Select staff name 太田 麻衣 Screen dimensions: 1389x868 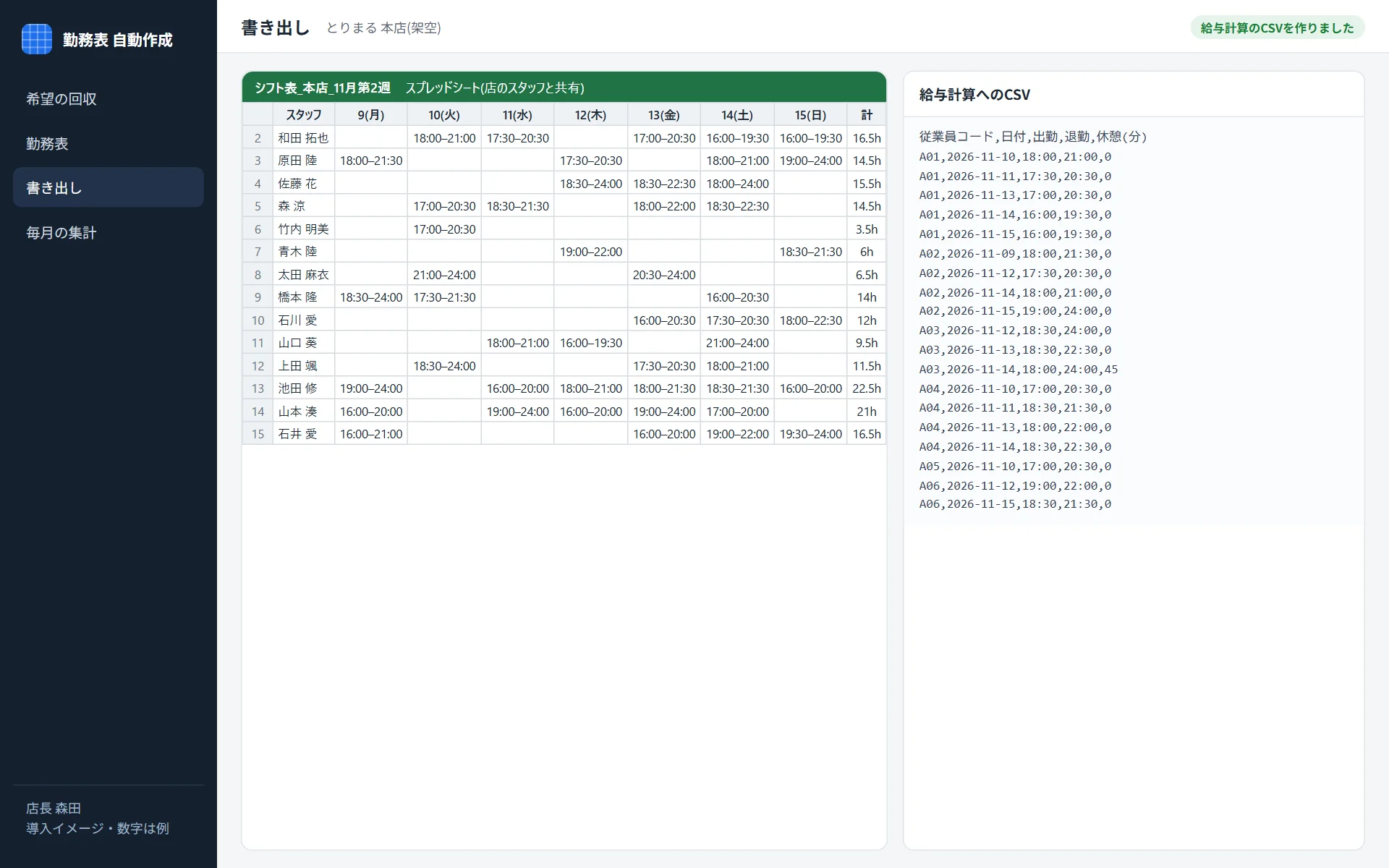tap(304, 274)
